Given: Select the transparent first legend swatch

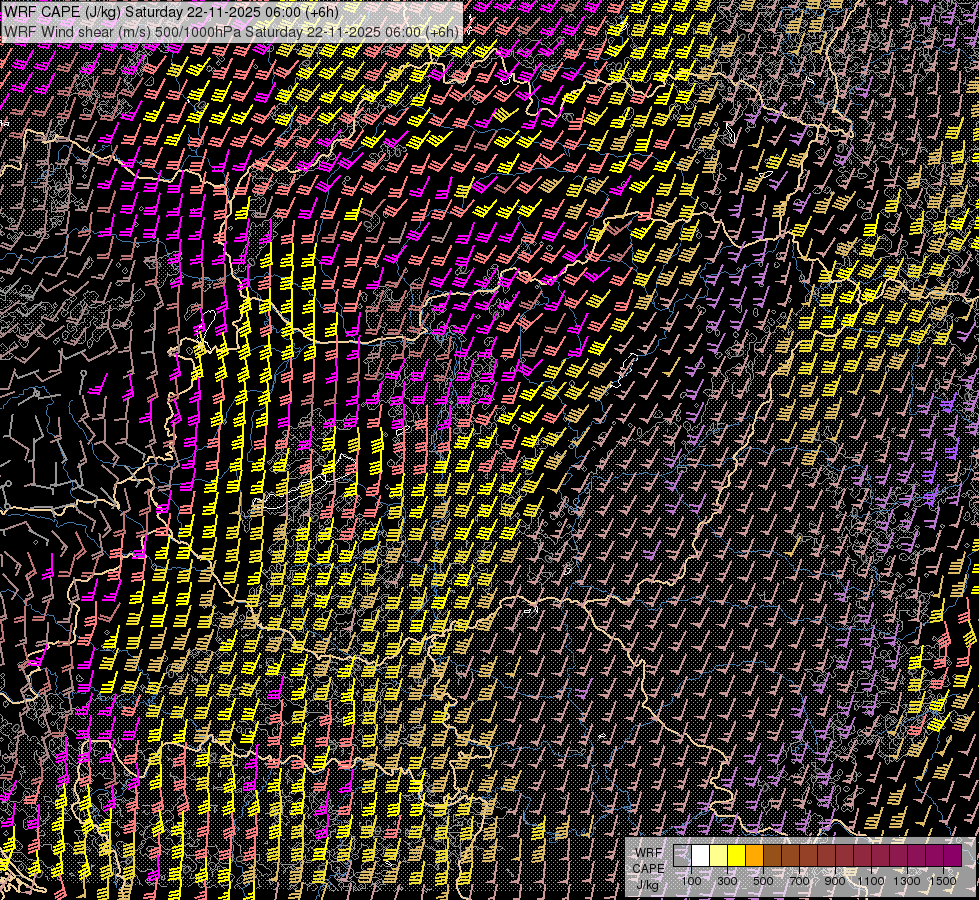Looking at the screenshot, I should pyautogui.click(x=682, y=855).
